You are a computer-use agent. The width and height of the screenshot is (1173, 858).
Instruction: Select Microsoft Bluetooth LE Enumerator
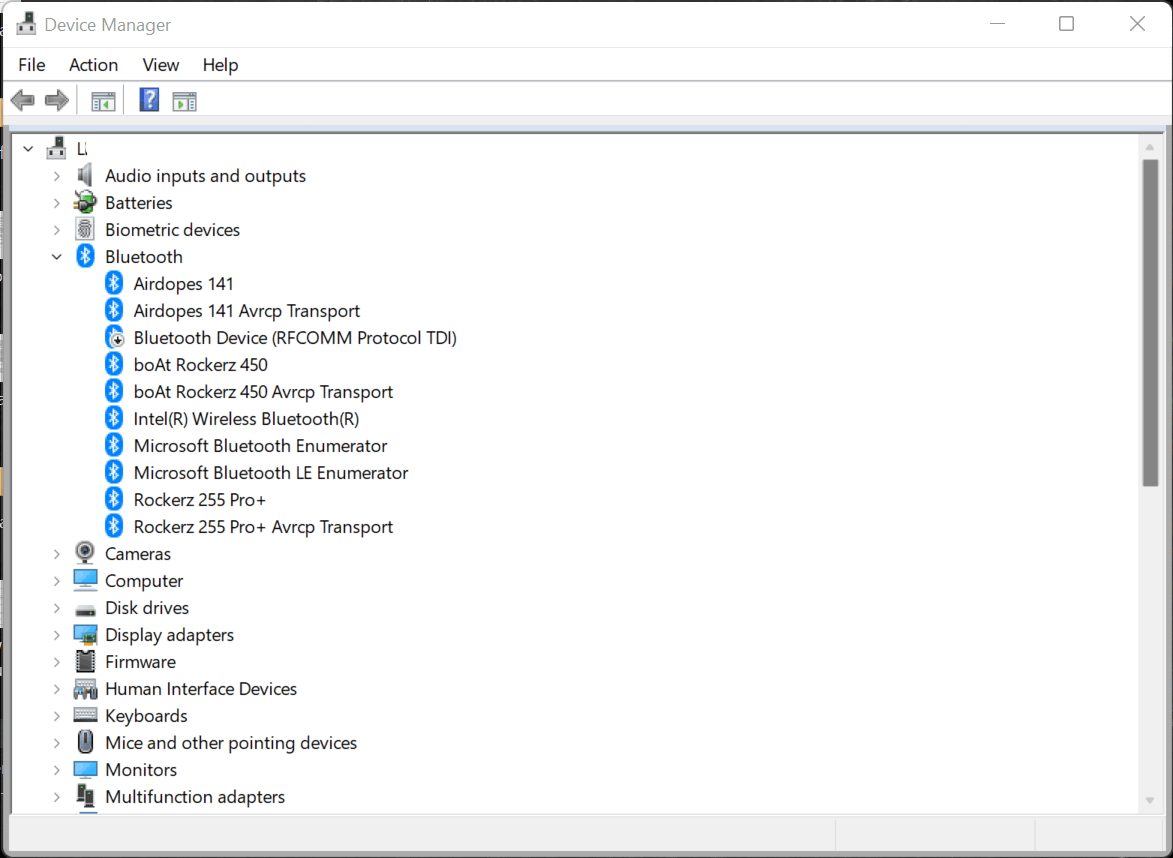pos(271,472)
